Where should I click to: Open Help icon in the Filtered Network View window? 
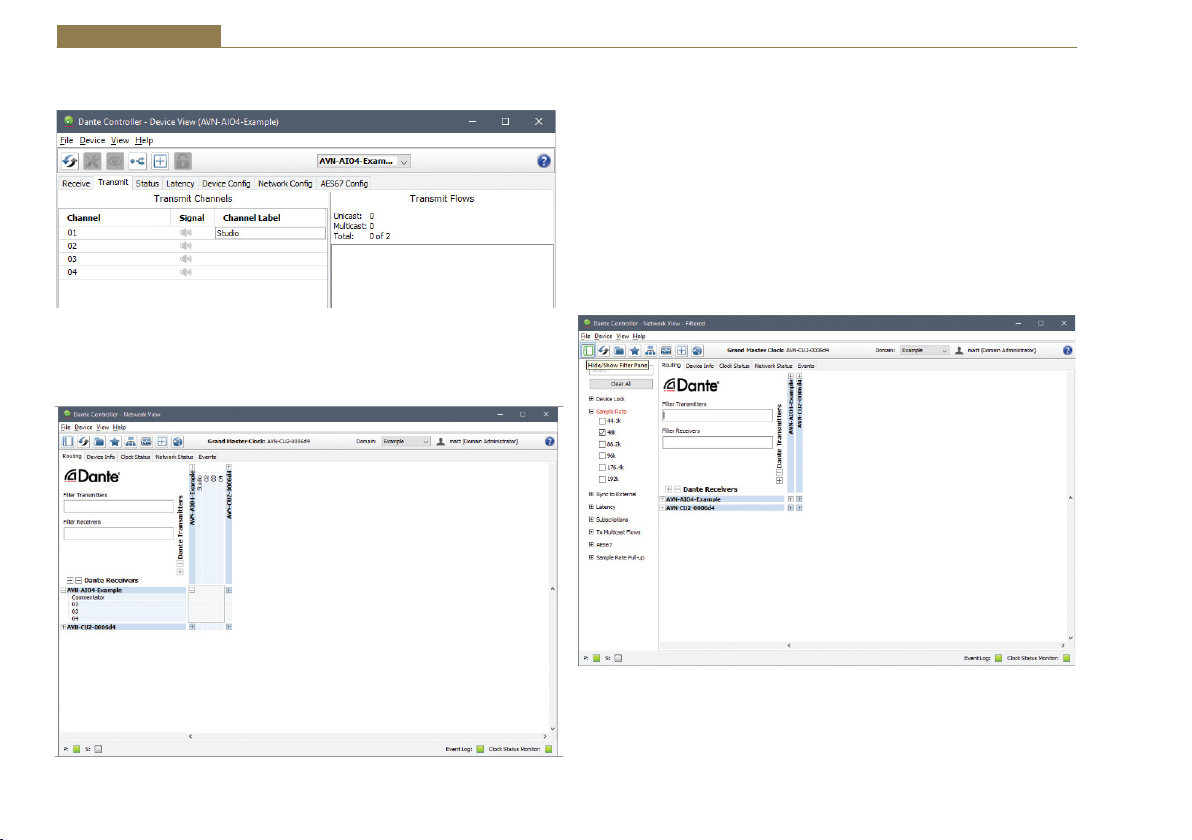(1067, 350)
